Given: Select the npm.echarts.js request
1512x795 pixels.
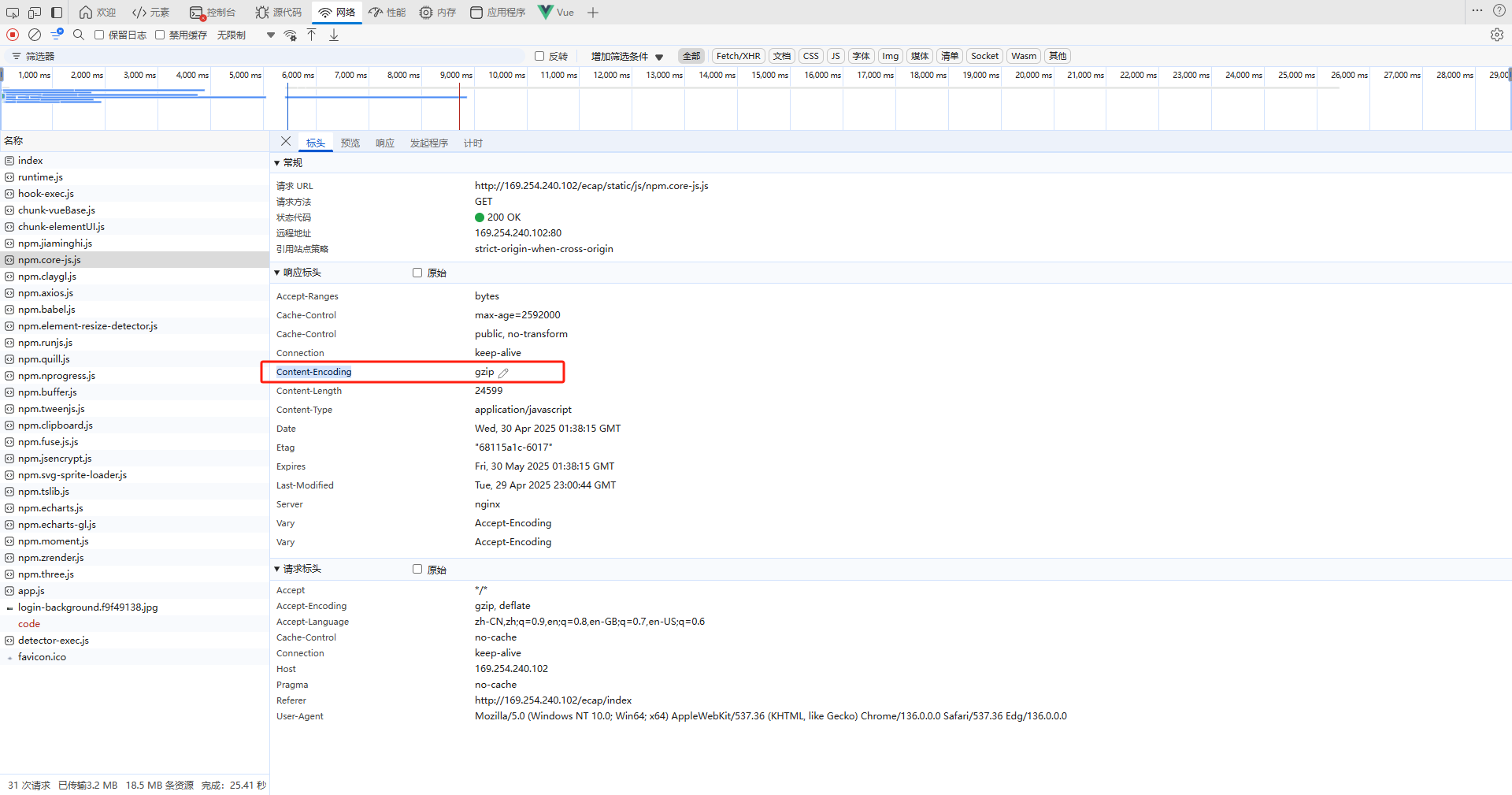Looking at the screenshot, I should tap(135, 508).
